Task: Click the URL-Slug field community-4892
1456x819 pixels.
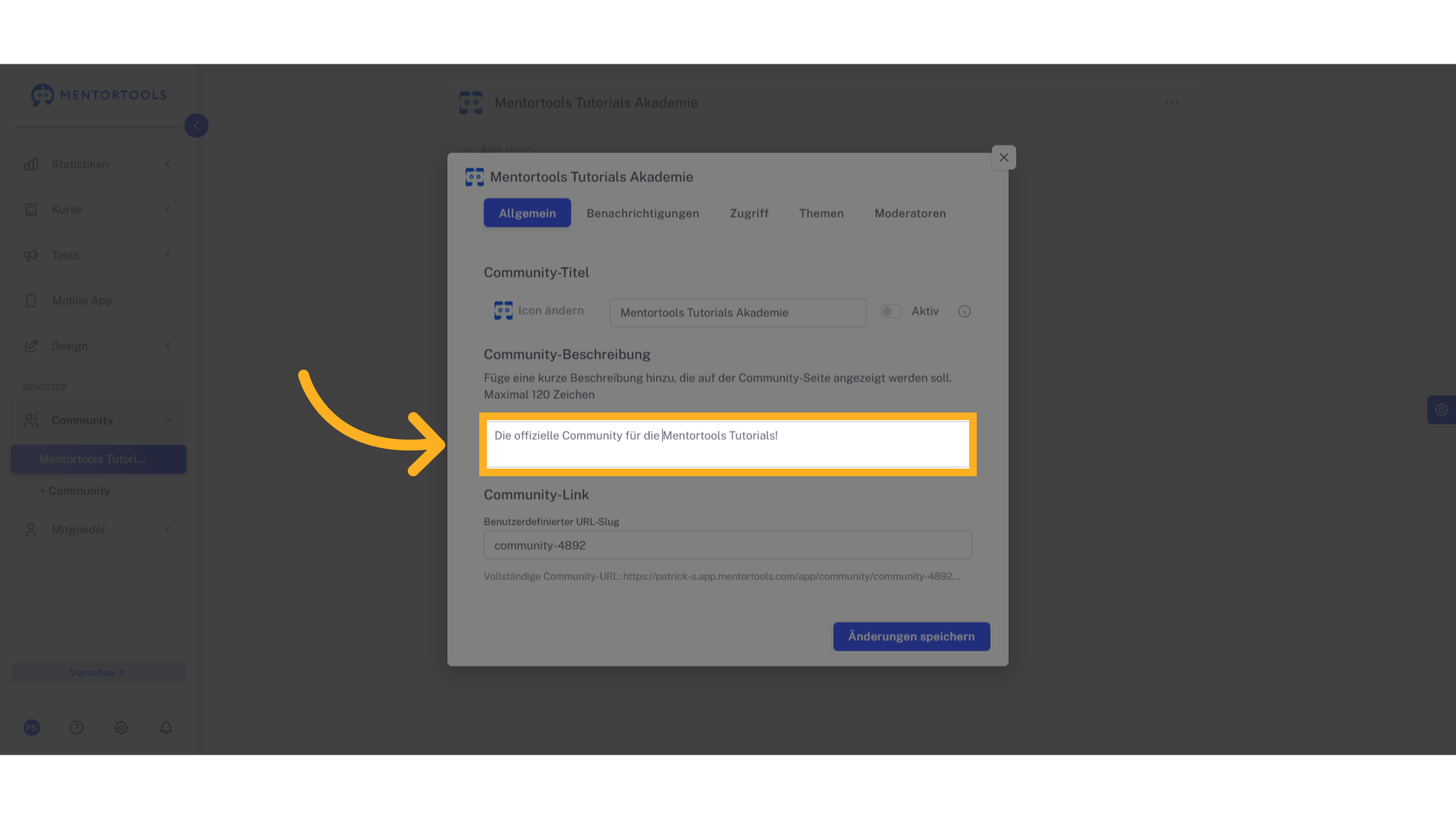Action: point(728,545)
